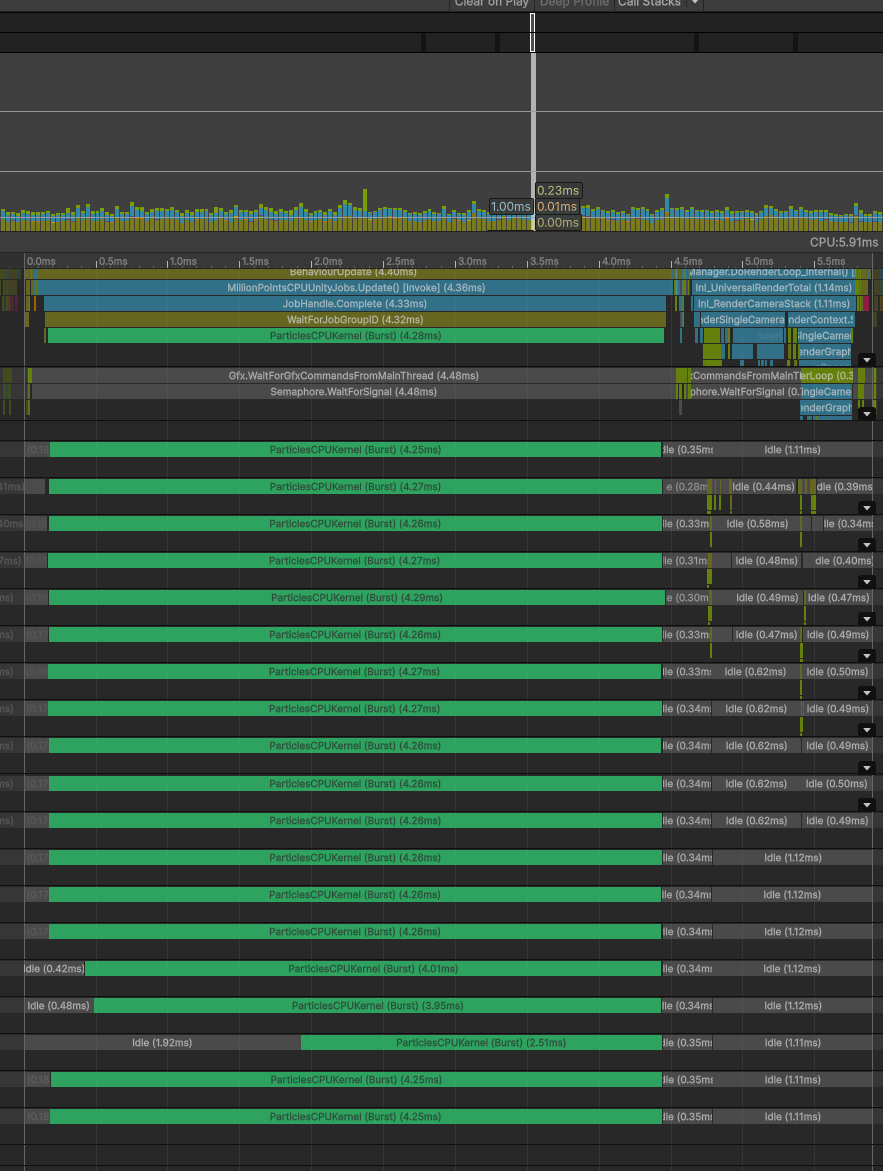This screenshot has height=1171, width=883.
Task: Click the nderSingleCamera sample in the main thread
Action: pos(740,320)
